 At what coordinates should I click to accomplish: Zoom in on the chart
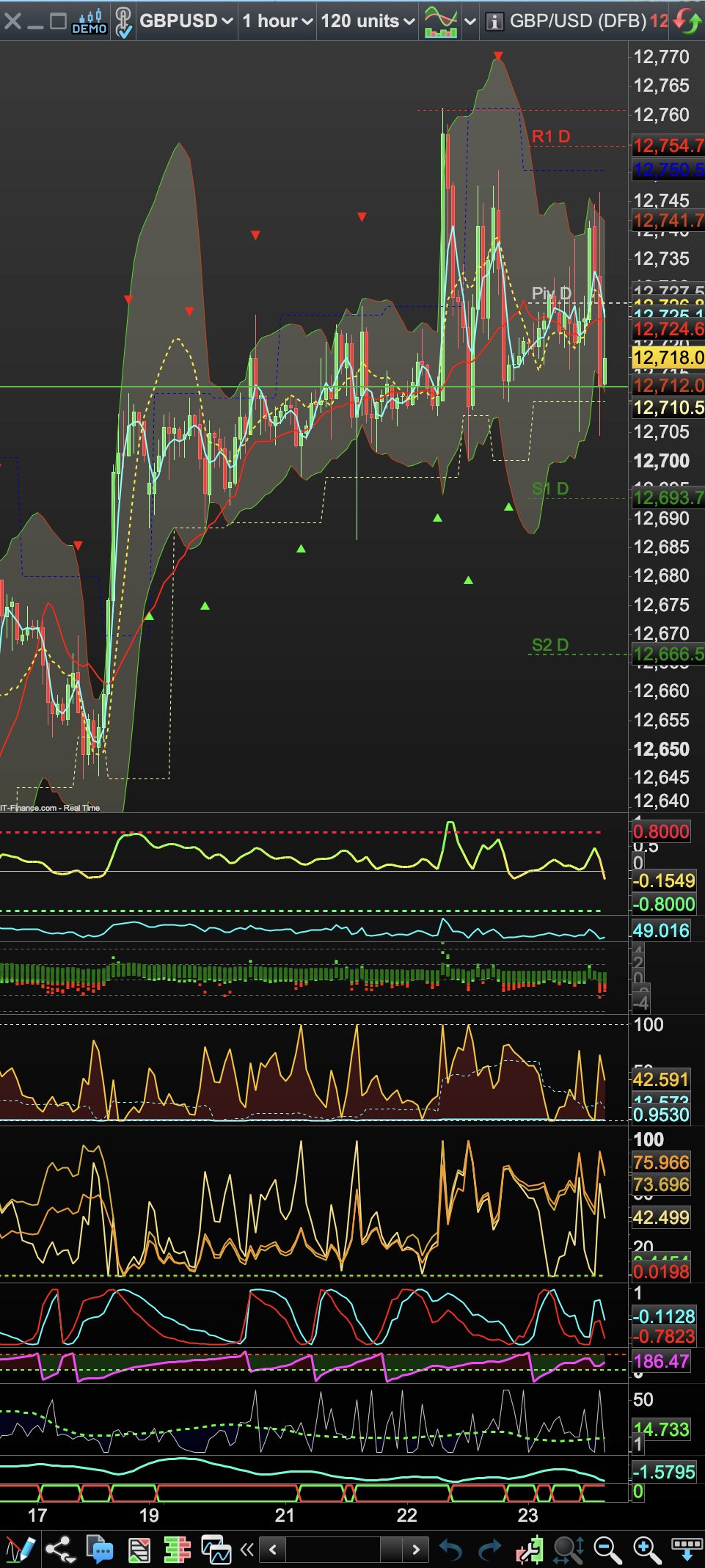click(647, 1550)
